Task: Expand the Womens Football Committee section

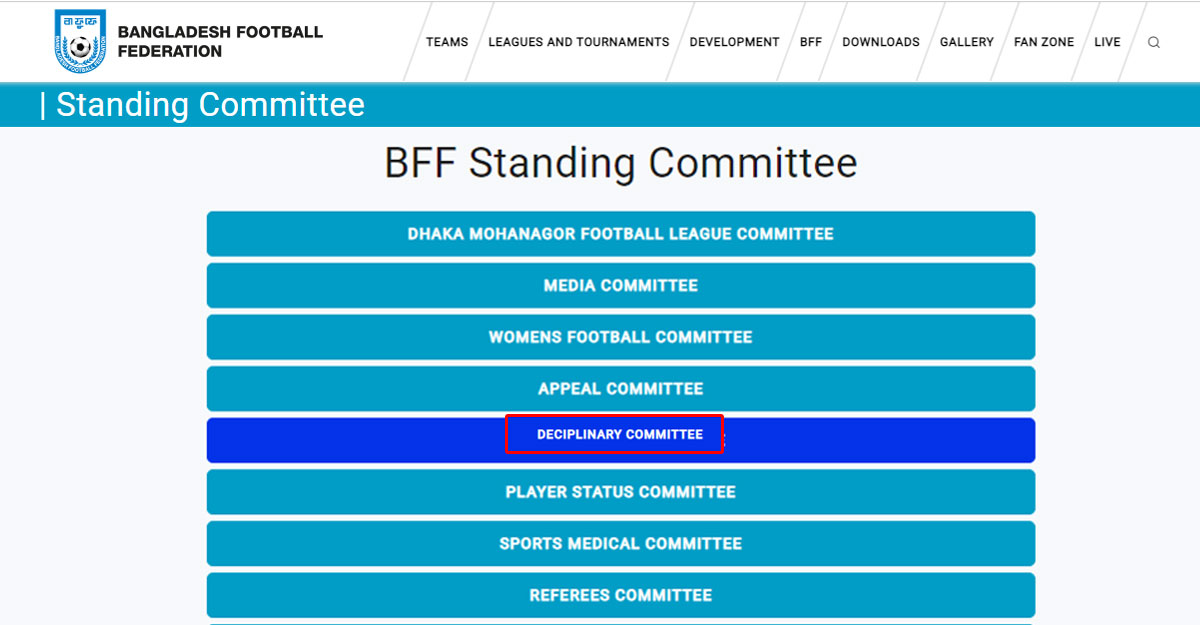Action: coord(620,337)
